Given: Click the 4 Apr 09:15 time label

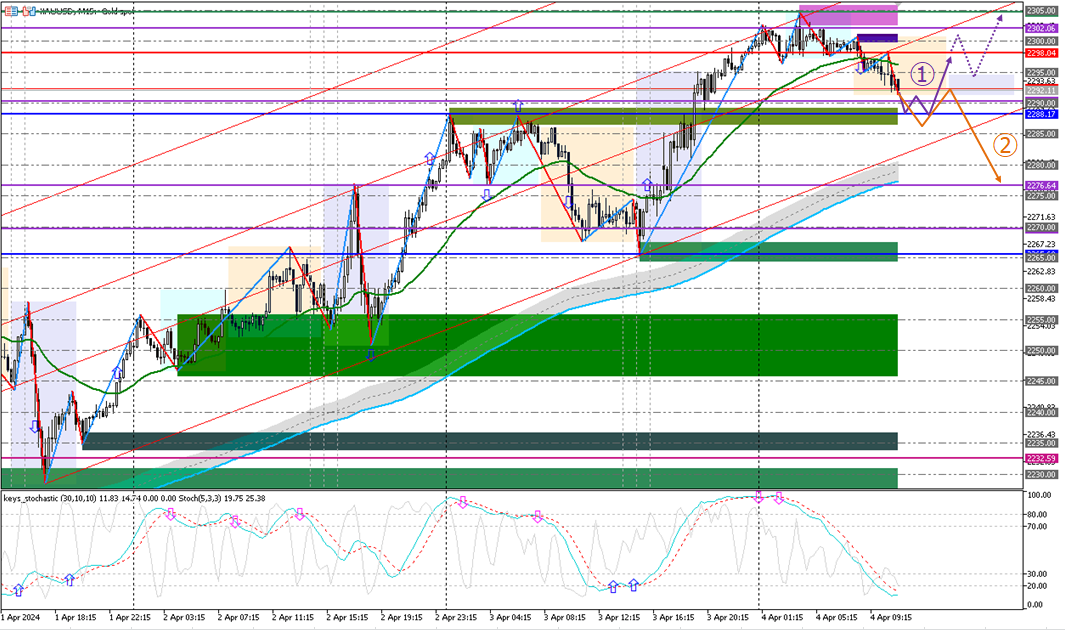Looking at the screenshot, I should tap(890, 618).
